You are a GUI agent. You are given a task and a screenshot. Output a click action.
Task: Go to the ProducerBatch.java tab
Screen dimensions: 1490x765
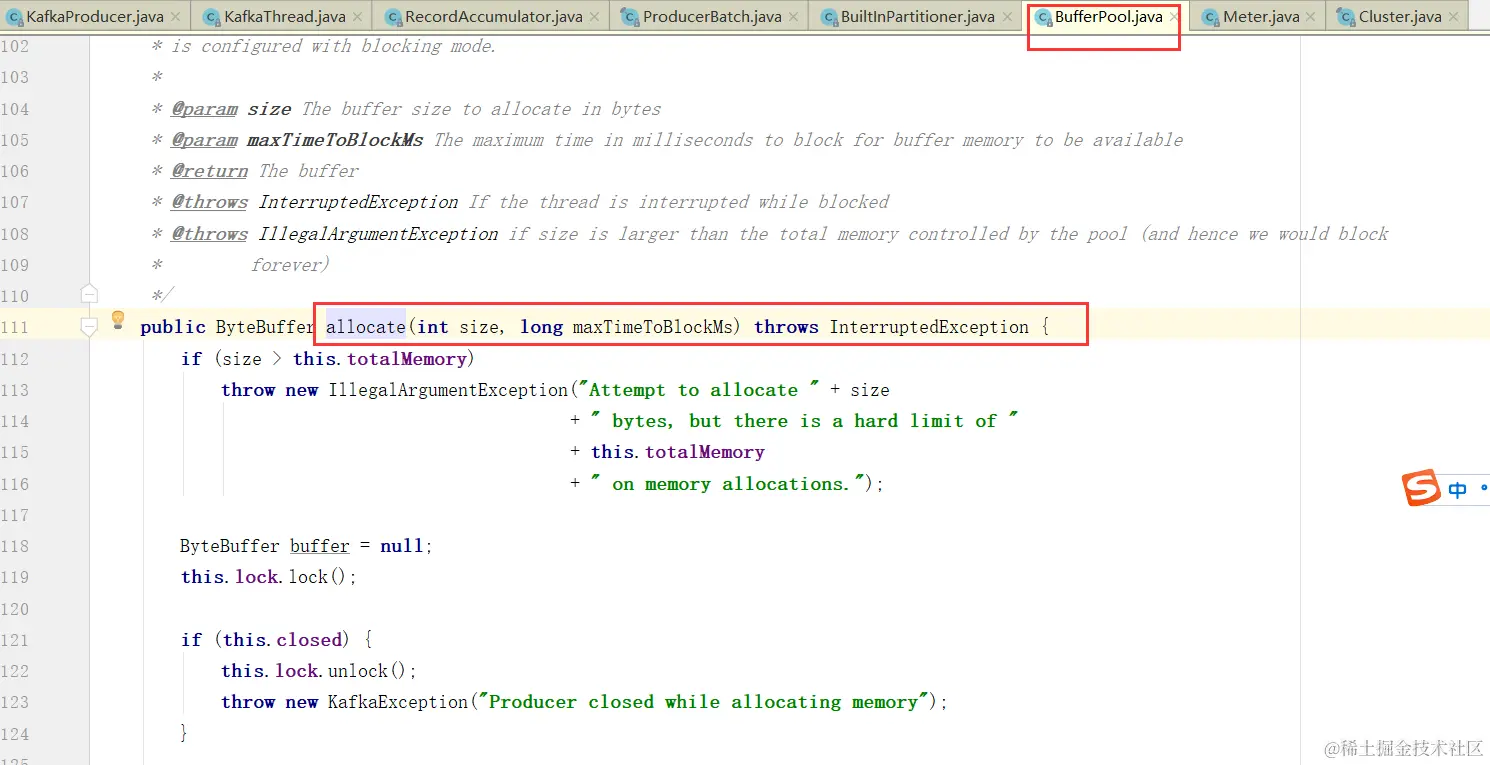pyautogui.click(x=712, y=16)
